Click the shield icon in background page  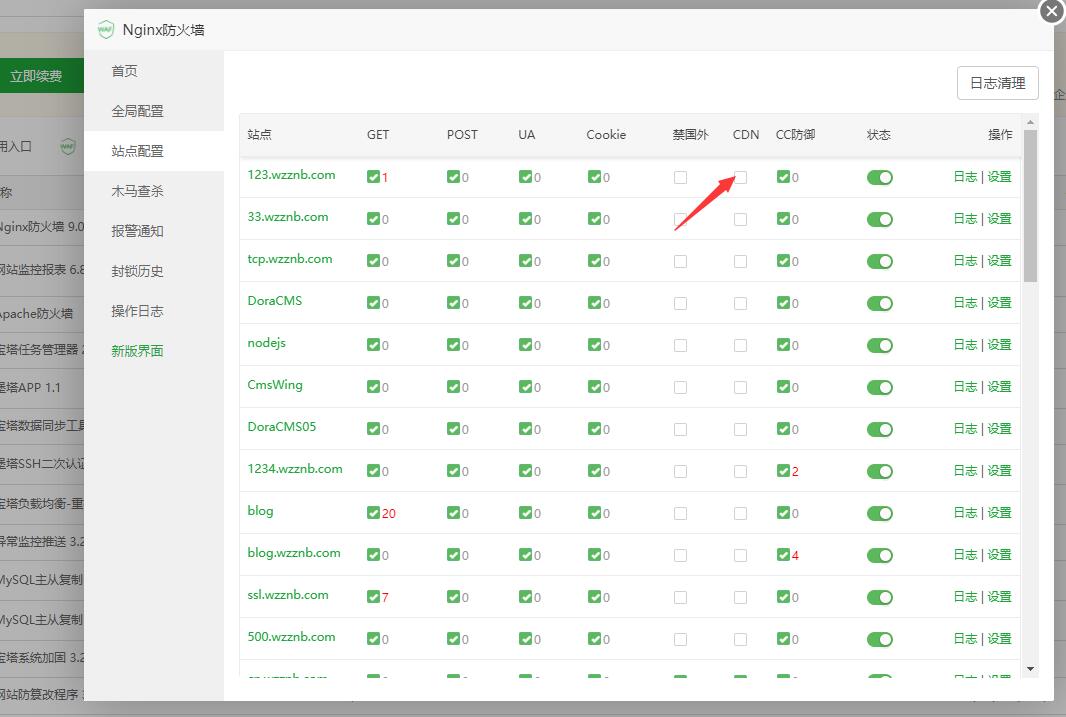[68, 146]
